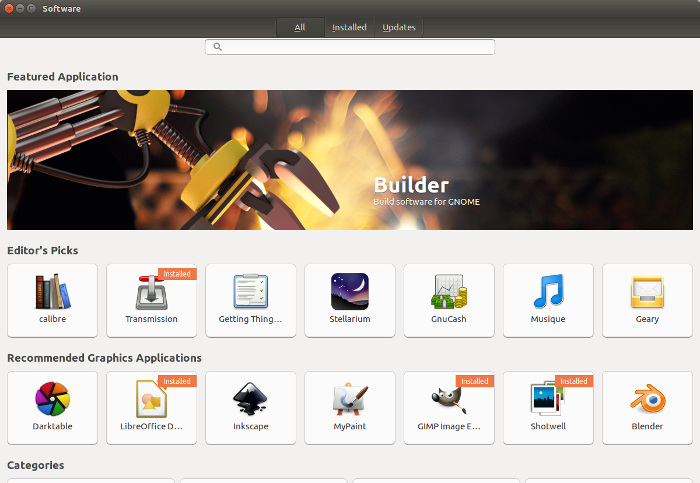Click inside the software search field

point(350,47)
